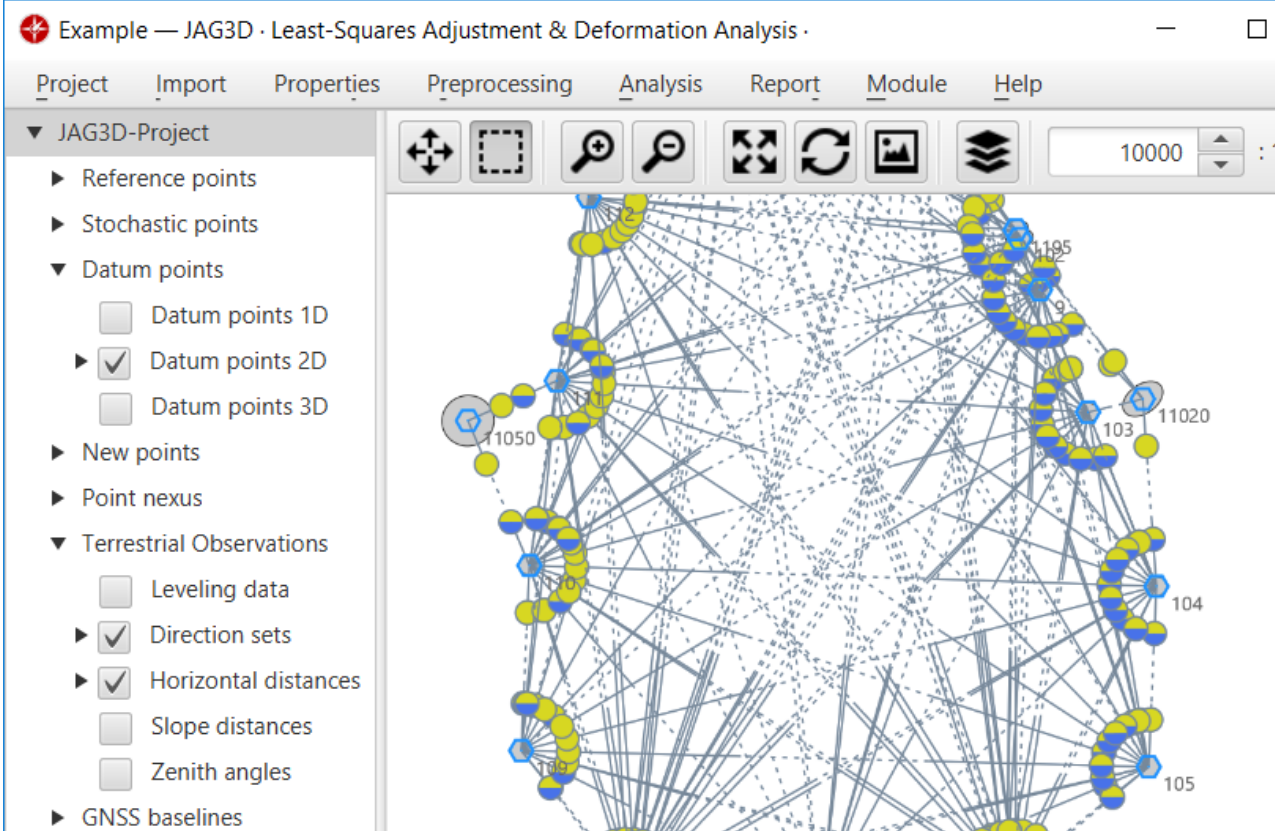The width and height of the screenshot is (1275, 831).
Task: Open the Analysis menu
Action: click(660, 85)
